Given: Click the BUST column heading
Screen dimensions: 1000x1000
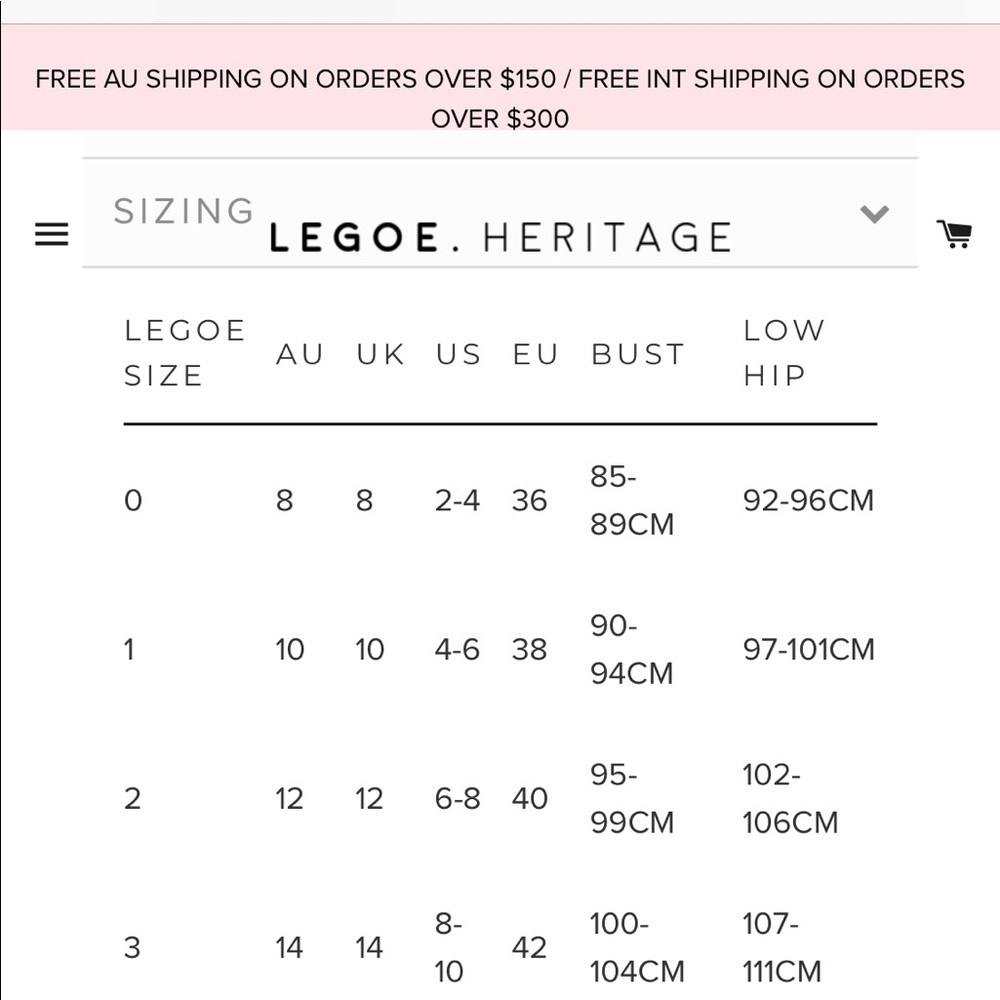Looking at the screenshot, I should 637,353.
